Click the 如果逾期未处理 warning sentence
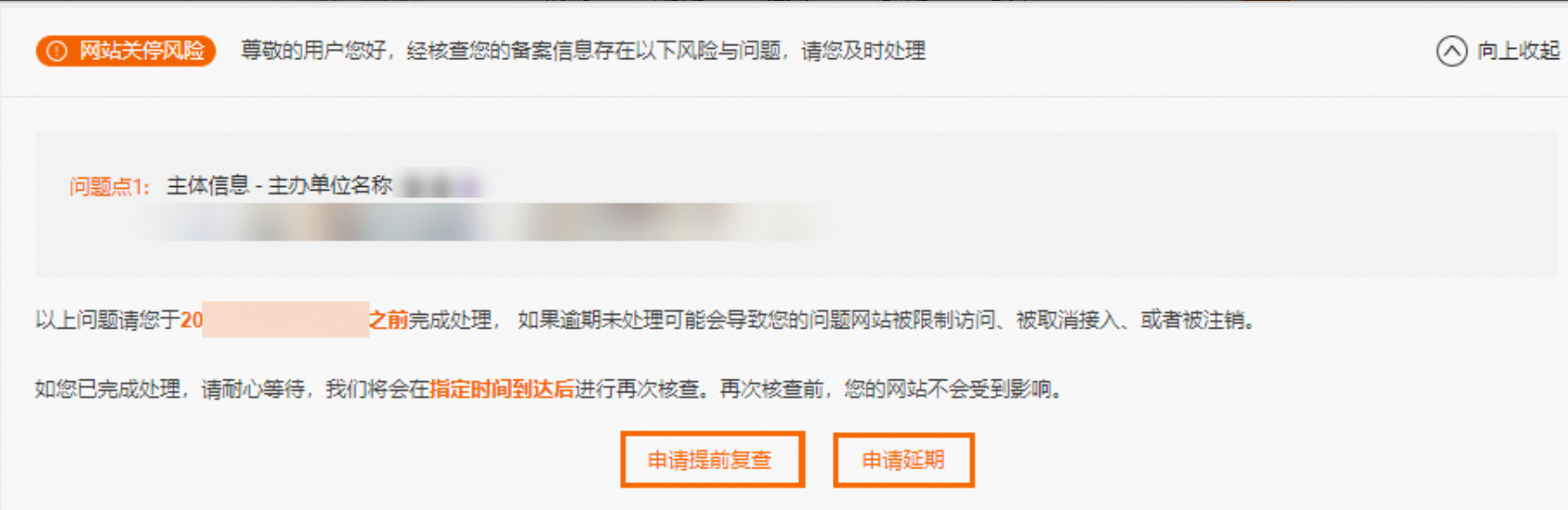The width and height of the screenshot is (1568, 510). click(x=886, y=320)
